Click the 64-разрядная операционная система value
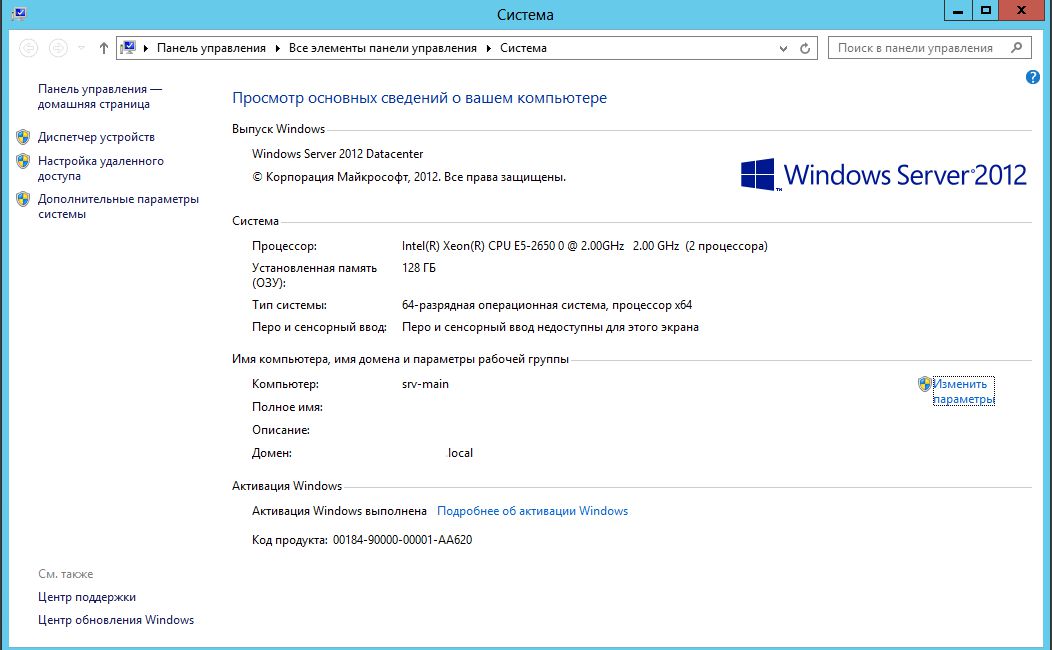The height and width of the screenshot is (650, 1052). click(x=547, y=305)
